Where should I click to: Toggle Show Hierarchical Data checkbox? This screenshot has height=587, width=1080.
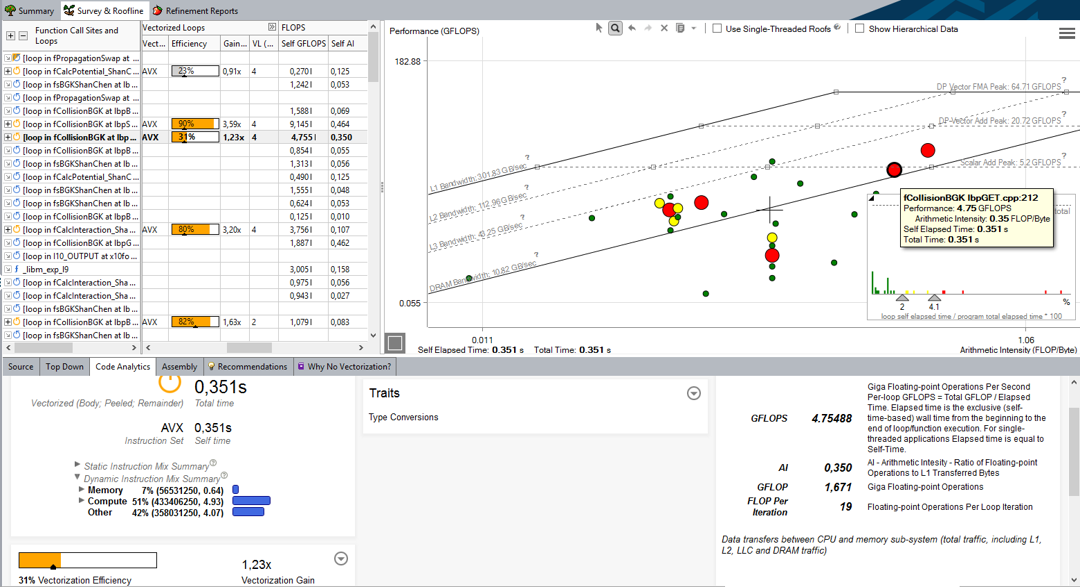[860, 29]
